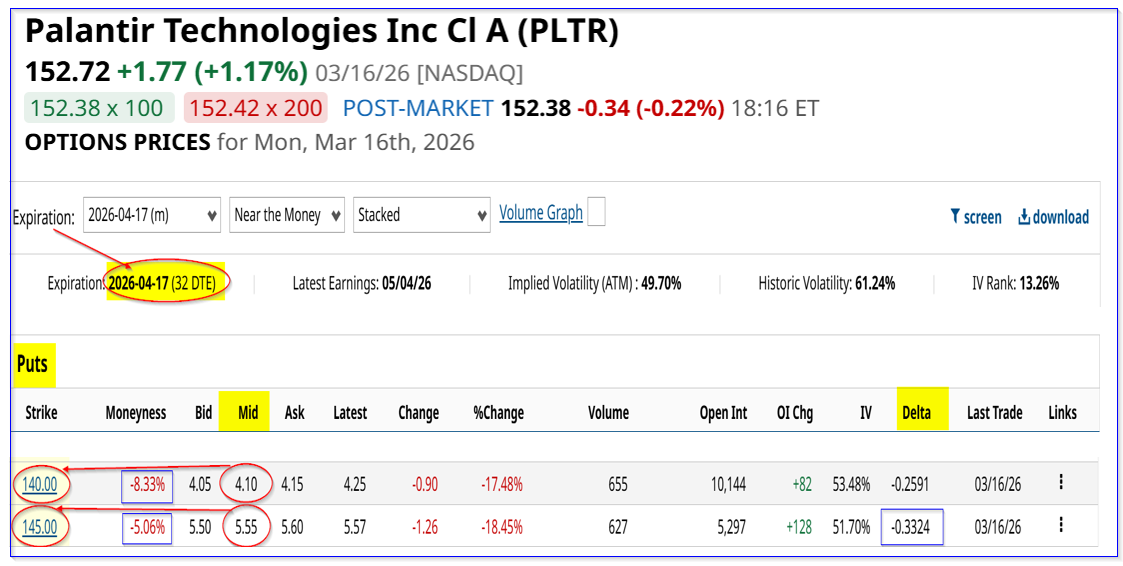1123x566 pixels.
Task: Open links menu for 140.00 strike row
Action: tap(1060, 483)
